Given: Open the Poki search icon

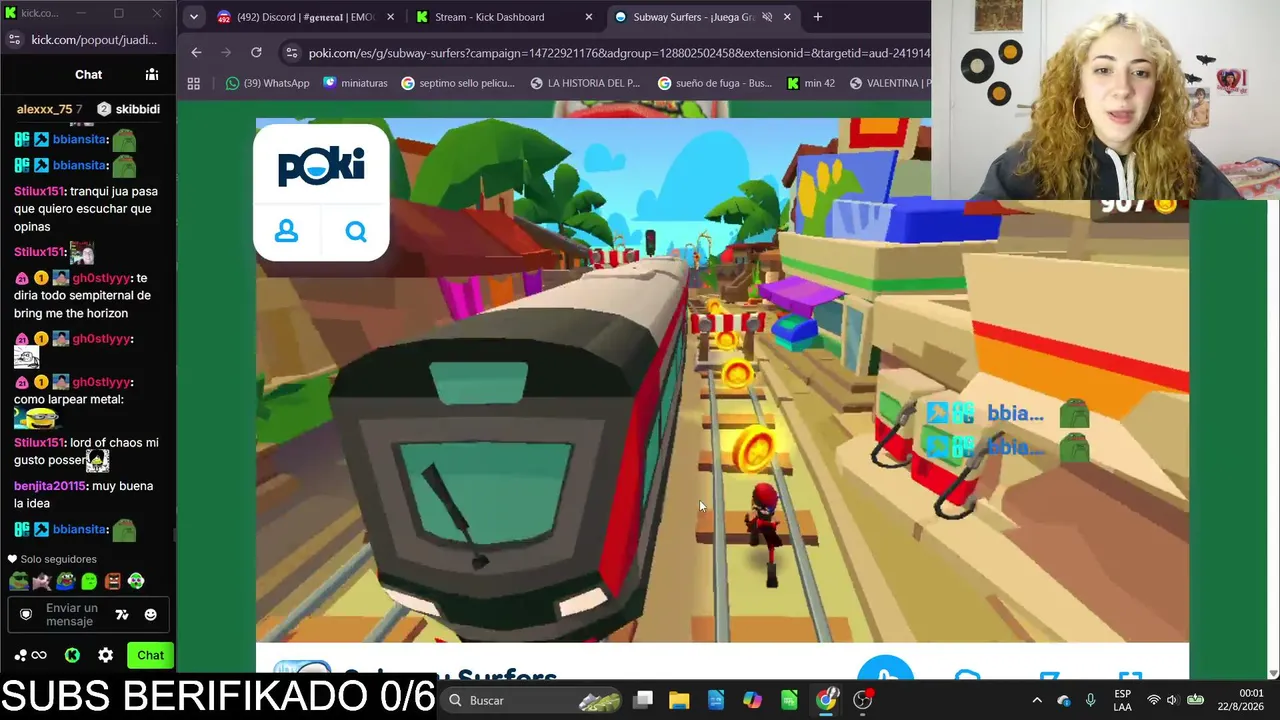Looking at the screenshot, I should click(356, 232).
